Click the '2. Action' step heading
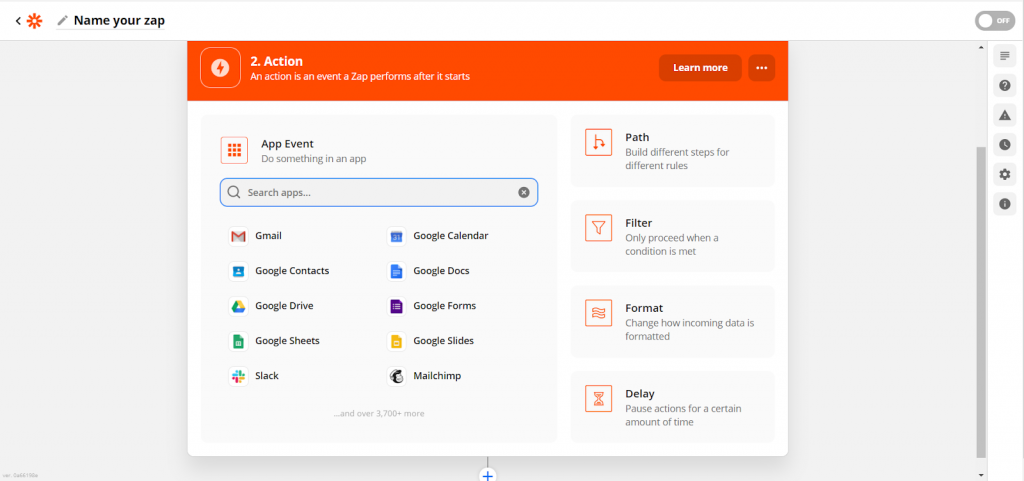This screenshot has height=481, width=1024. [x=276, y=61]
